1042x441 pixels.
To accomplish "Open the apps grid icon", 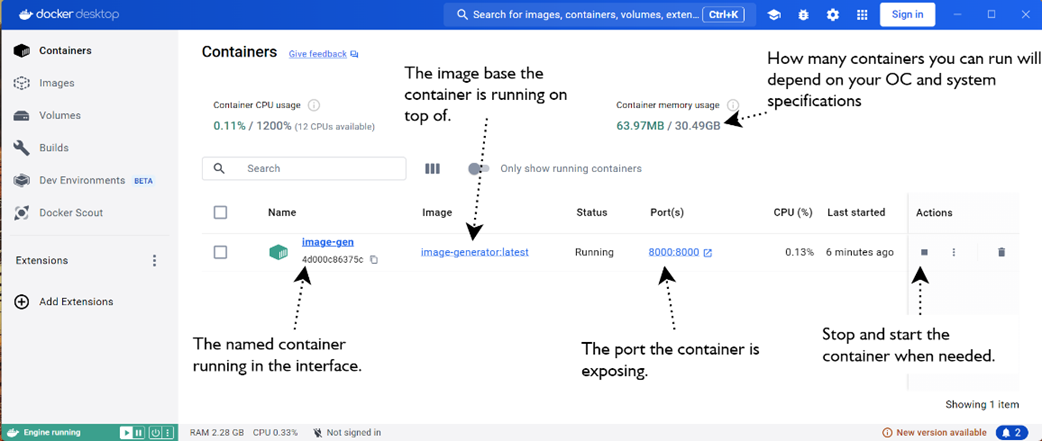I will [x=862, y=15].
